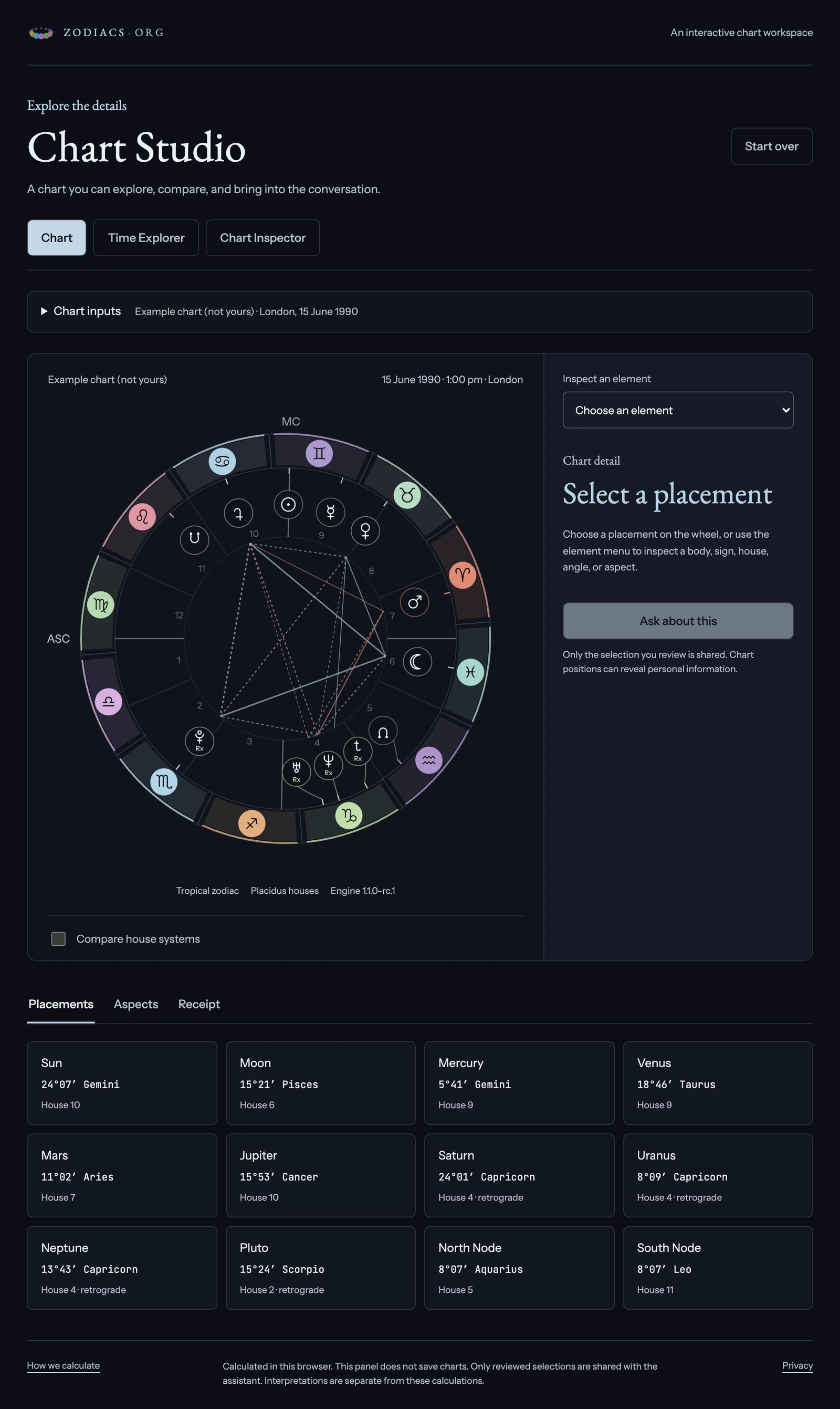Switch to the Aspects tab
840x1409 pixels.
coord(136,1004)
